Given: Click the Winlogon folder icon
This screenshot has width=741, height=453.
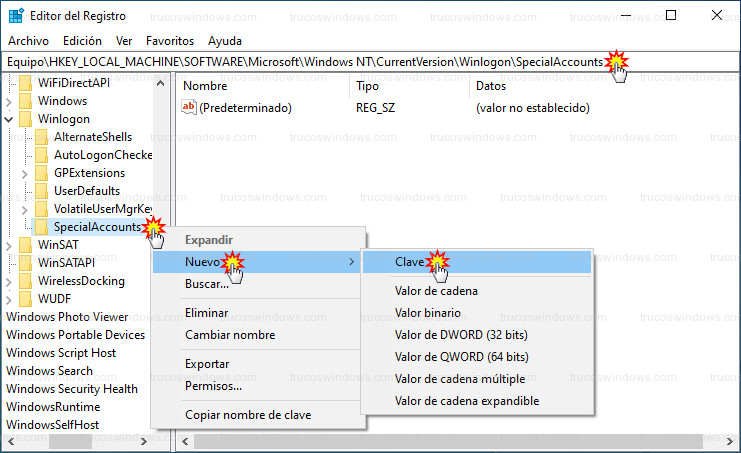Looking at the screenshot, I should [25, 119].
